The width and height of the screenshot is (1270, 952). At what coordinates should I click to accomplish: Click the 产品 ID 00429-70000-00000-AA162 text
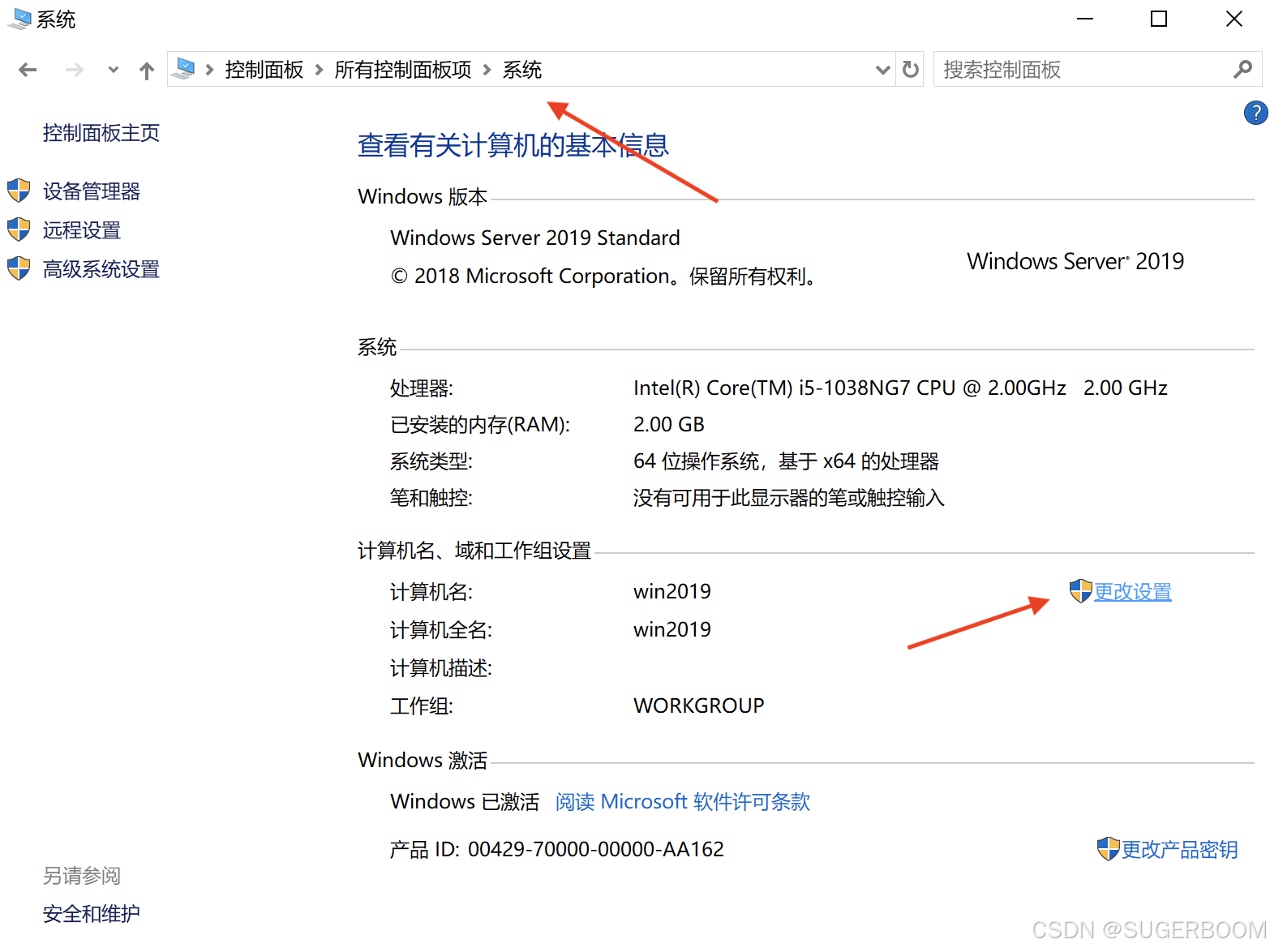(557, 849)
